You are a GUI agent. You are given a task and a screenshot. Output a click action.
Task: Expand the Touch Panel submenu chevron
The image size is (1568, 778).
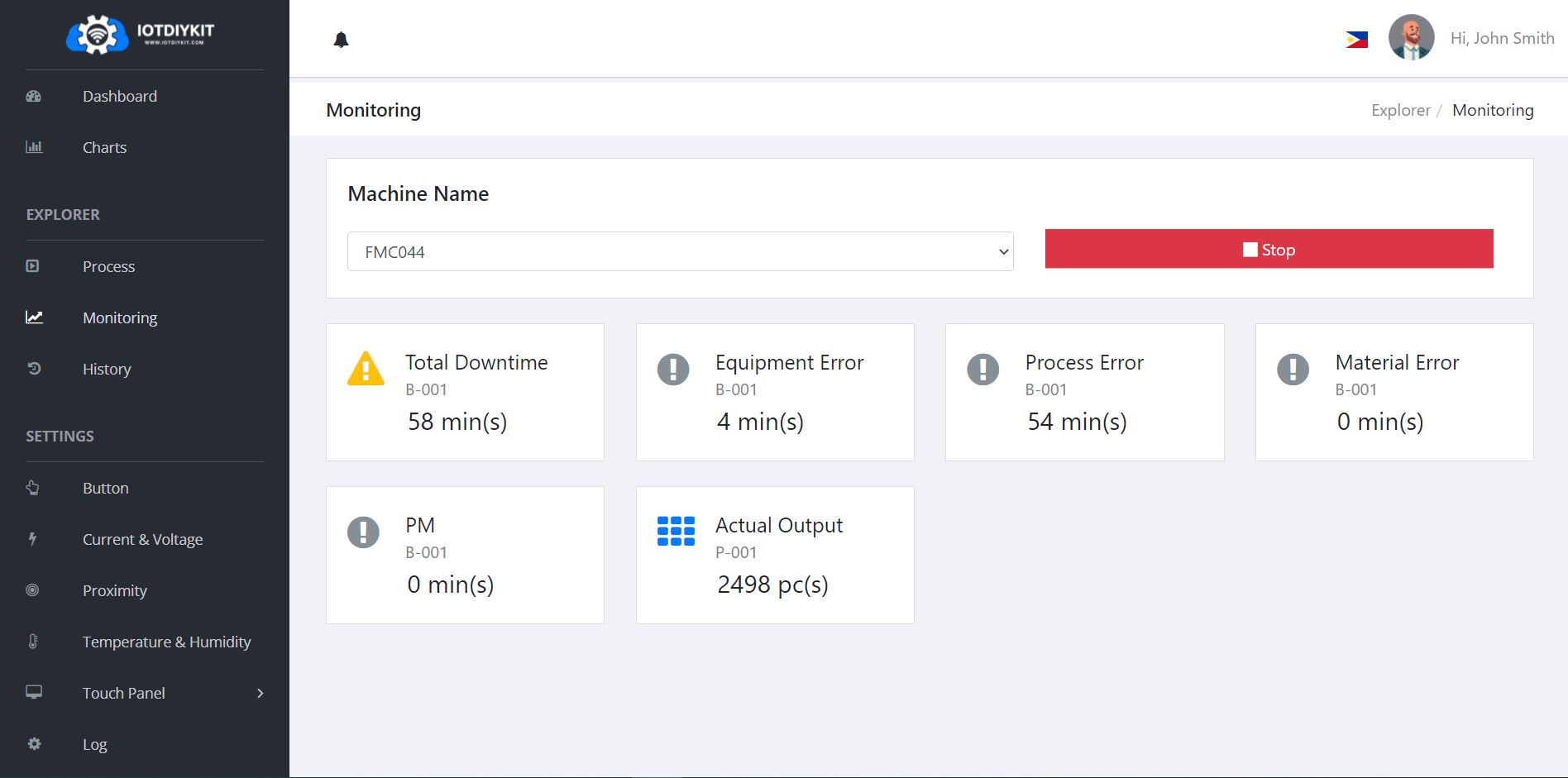(260, 693)
